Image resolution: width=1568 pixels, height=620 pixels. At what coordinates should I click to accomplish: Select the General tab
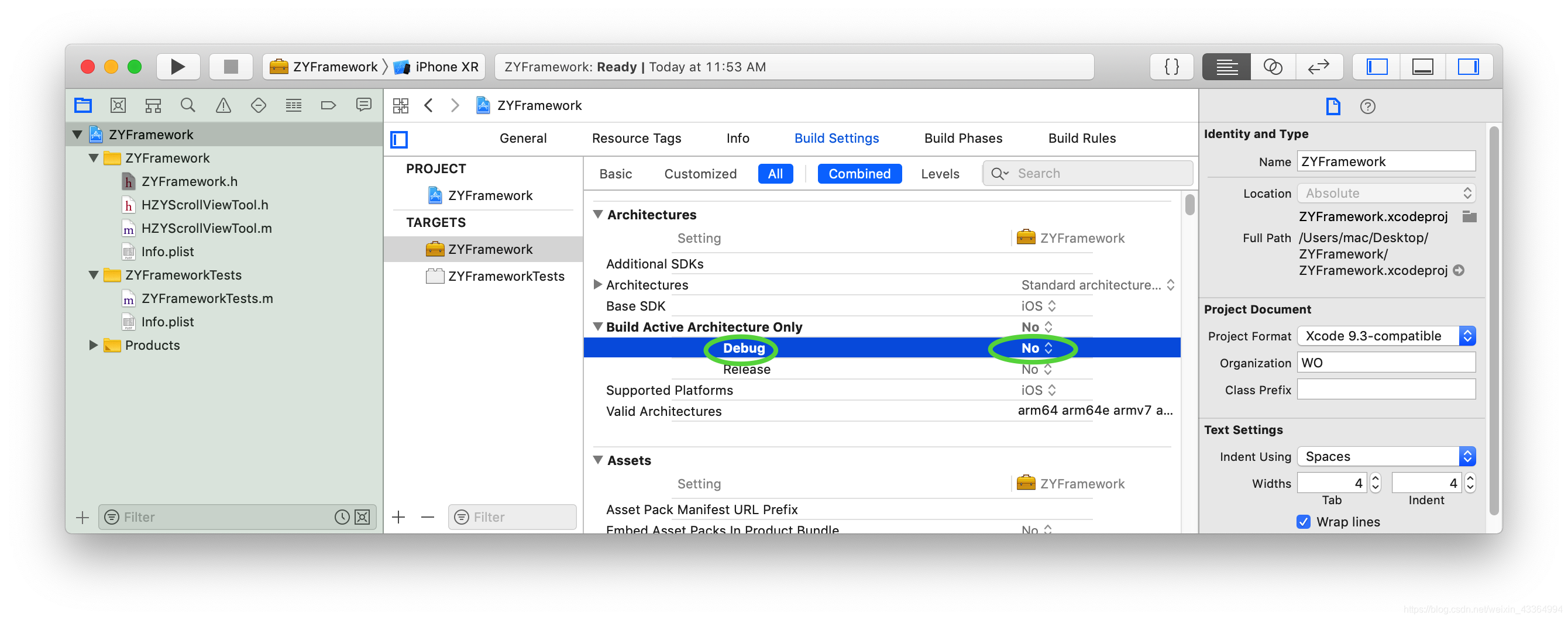click(523, 138)
